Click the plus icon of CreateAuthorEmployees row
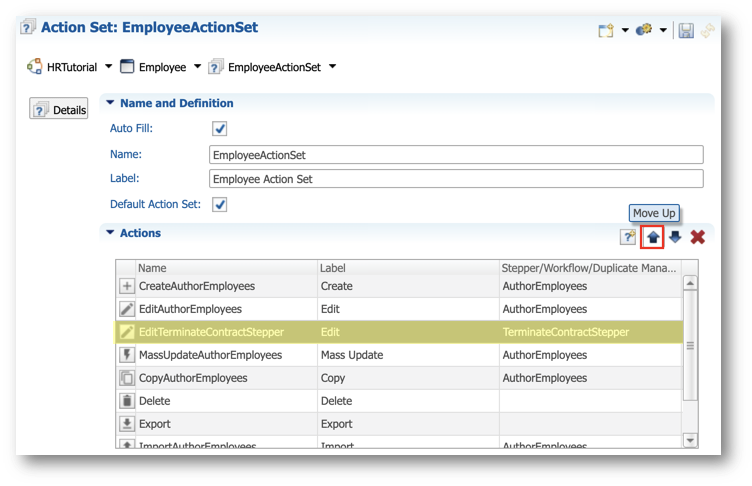 click(127, 286)
